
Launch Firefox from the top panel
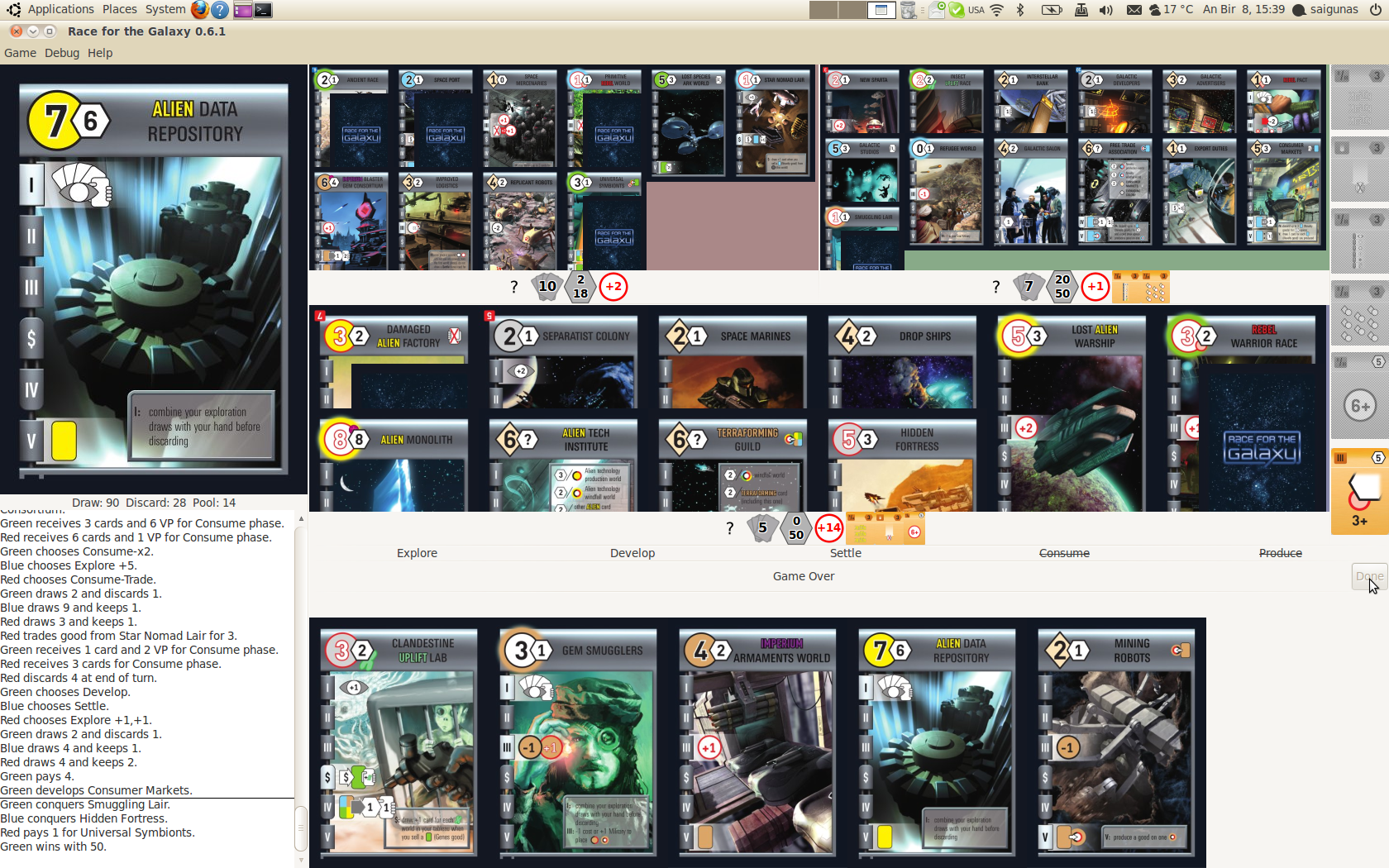199,10
